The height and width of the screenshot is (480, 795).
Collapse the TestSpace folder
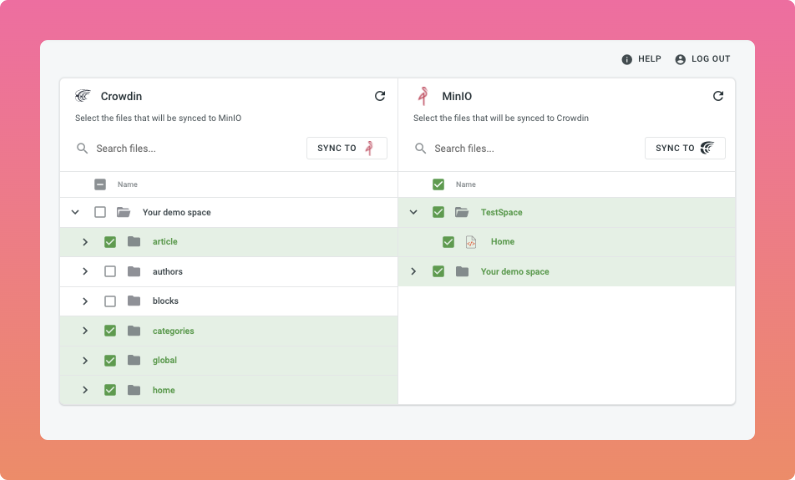(x=413, y=212)
